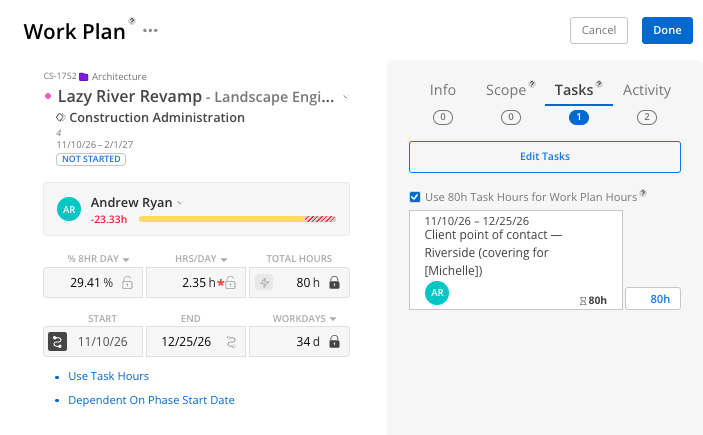Uncheck Use 80h Task Hours for Work Plan Hours

point(415,197)
